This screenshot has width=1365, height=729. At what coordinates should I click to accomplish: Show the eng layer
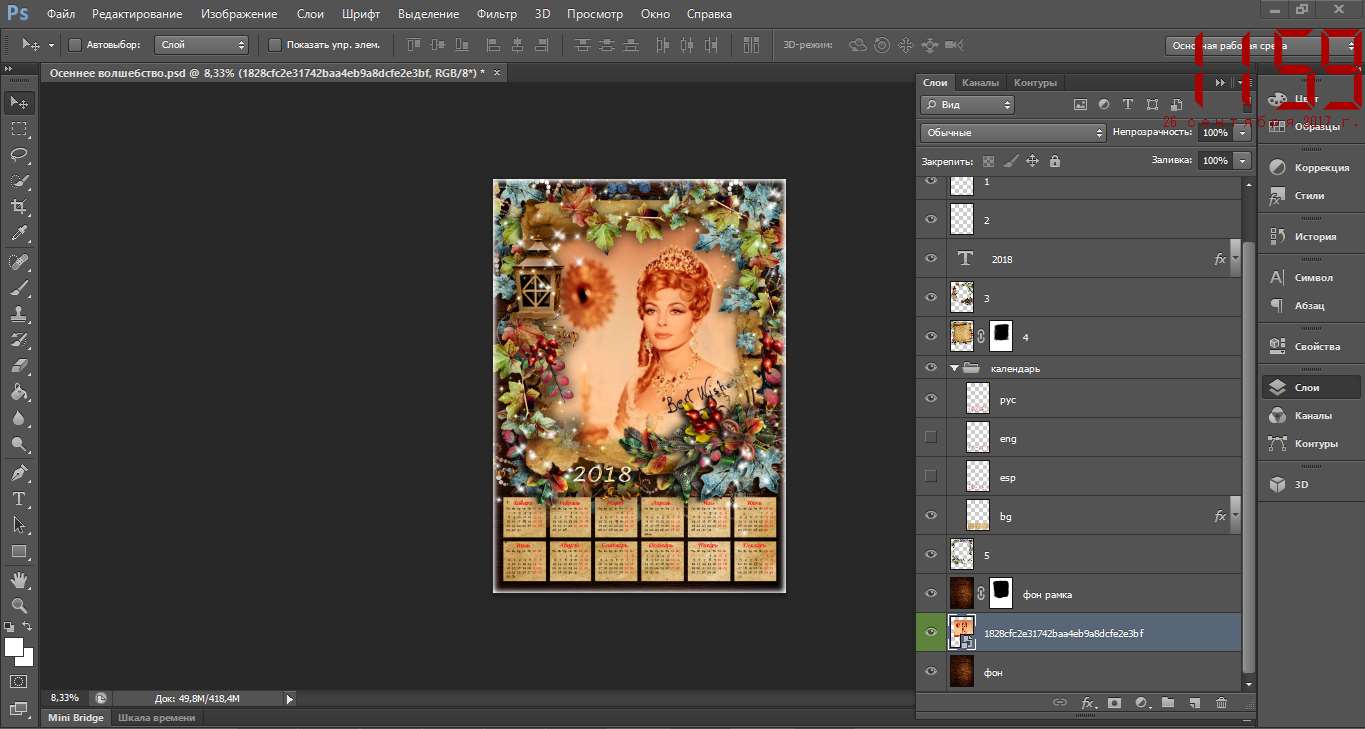(x=931, y=437)
